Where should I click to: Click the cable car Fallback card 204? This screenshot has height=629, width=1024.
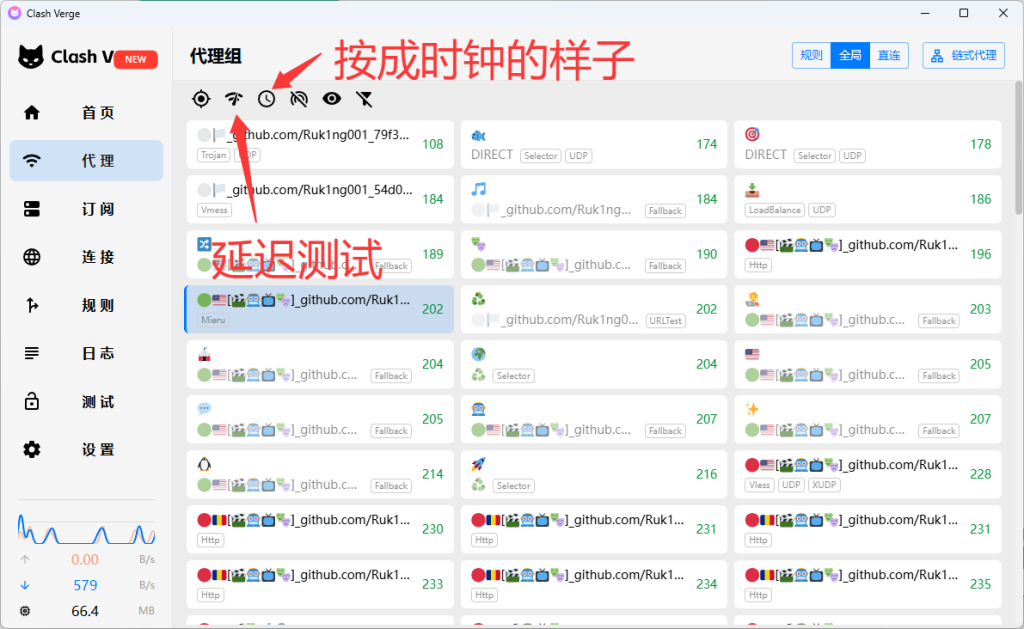tap(319, 364)
